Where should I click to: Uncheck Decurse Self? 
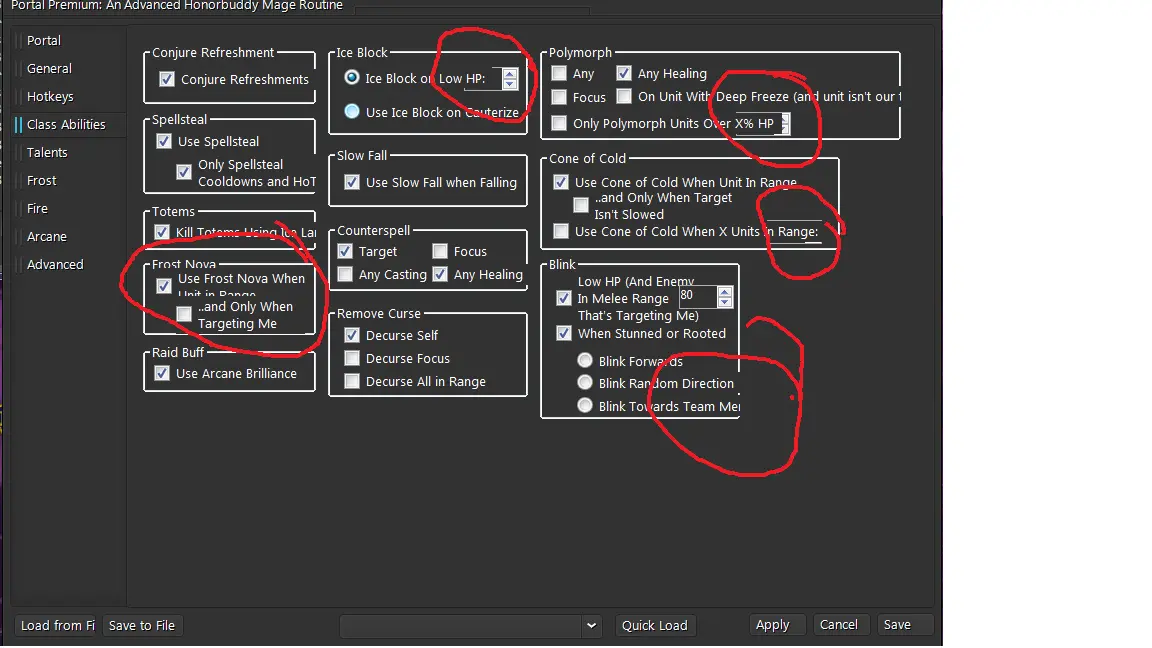352,335
